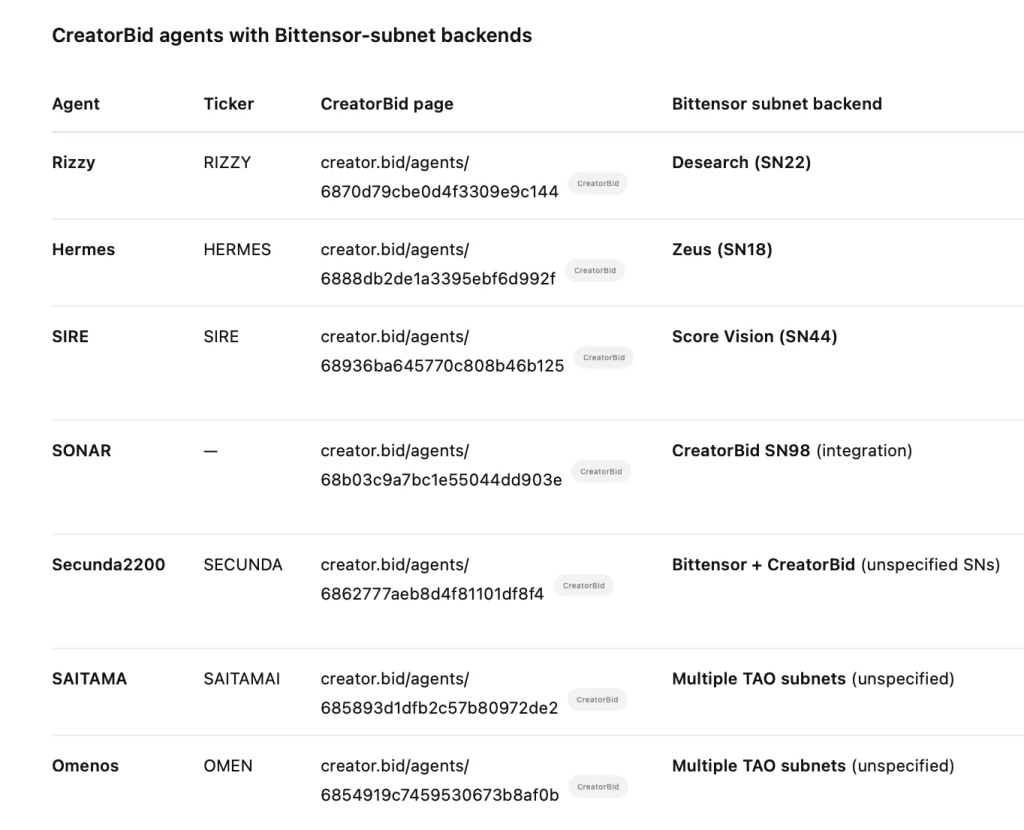The height and width of the screenshot is (830, 1024).
Task: Click the CreatorBid source badge in Omenos row
Action: [x=598, y=786]
